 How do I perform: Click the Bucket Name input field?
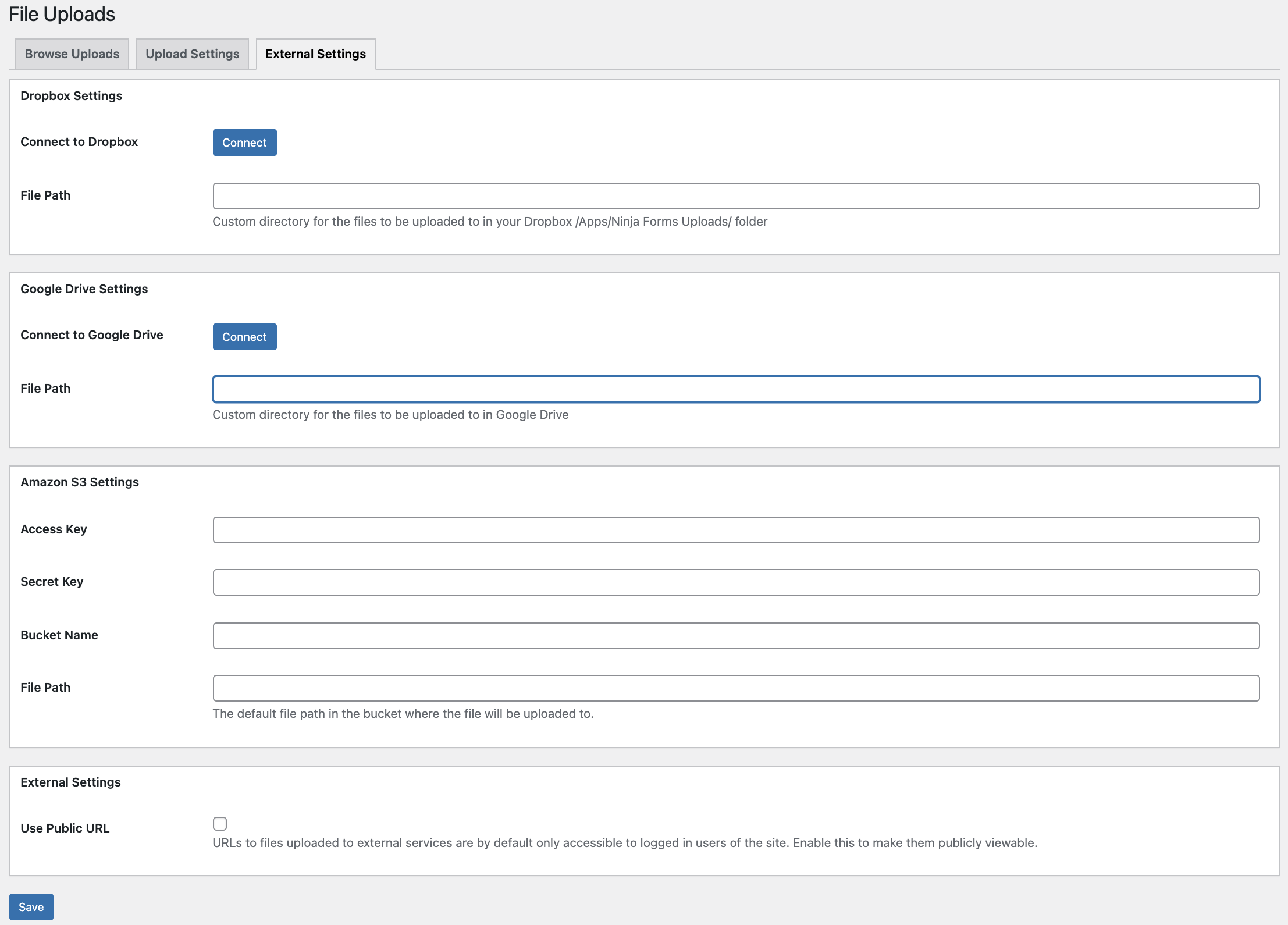click(x=736, y=636)
